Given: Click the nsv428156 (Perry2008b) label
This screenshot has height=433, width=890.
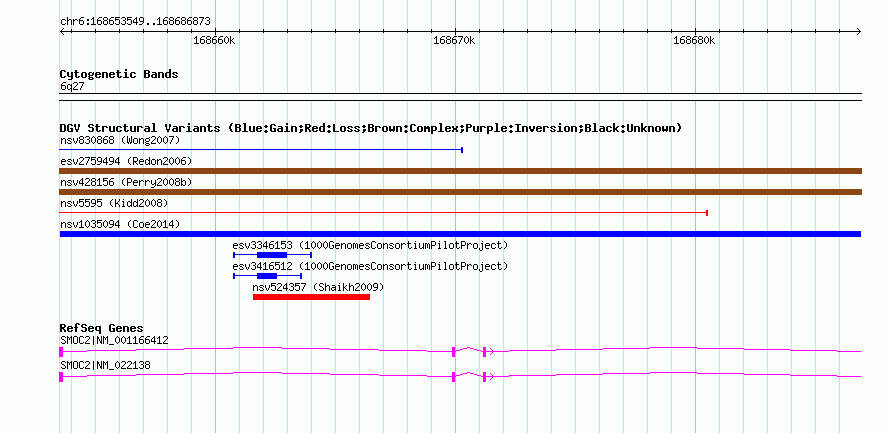Looking at the screenshot, I should click(x=126, y=182).
